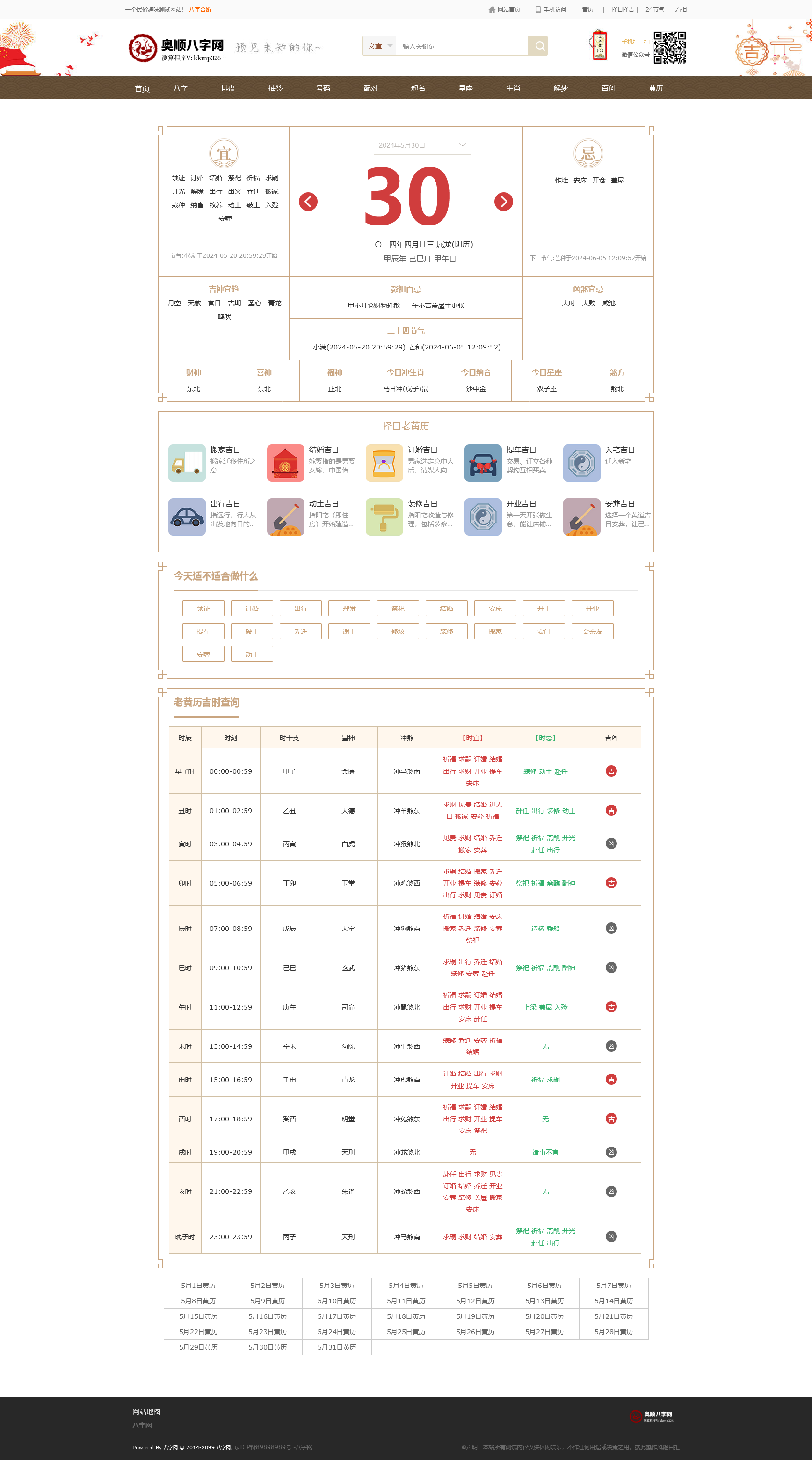Click the keyword search input field
The height and width of the screenshot is (1460, 812).
(x=461, y=46)
